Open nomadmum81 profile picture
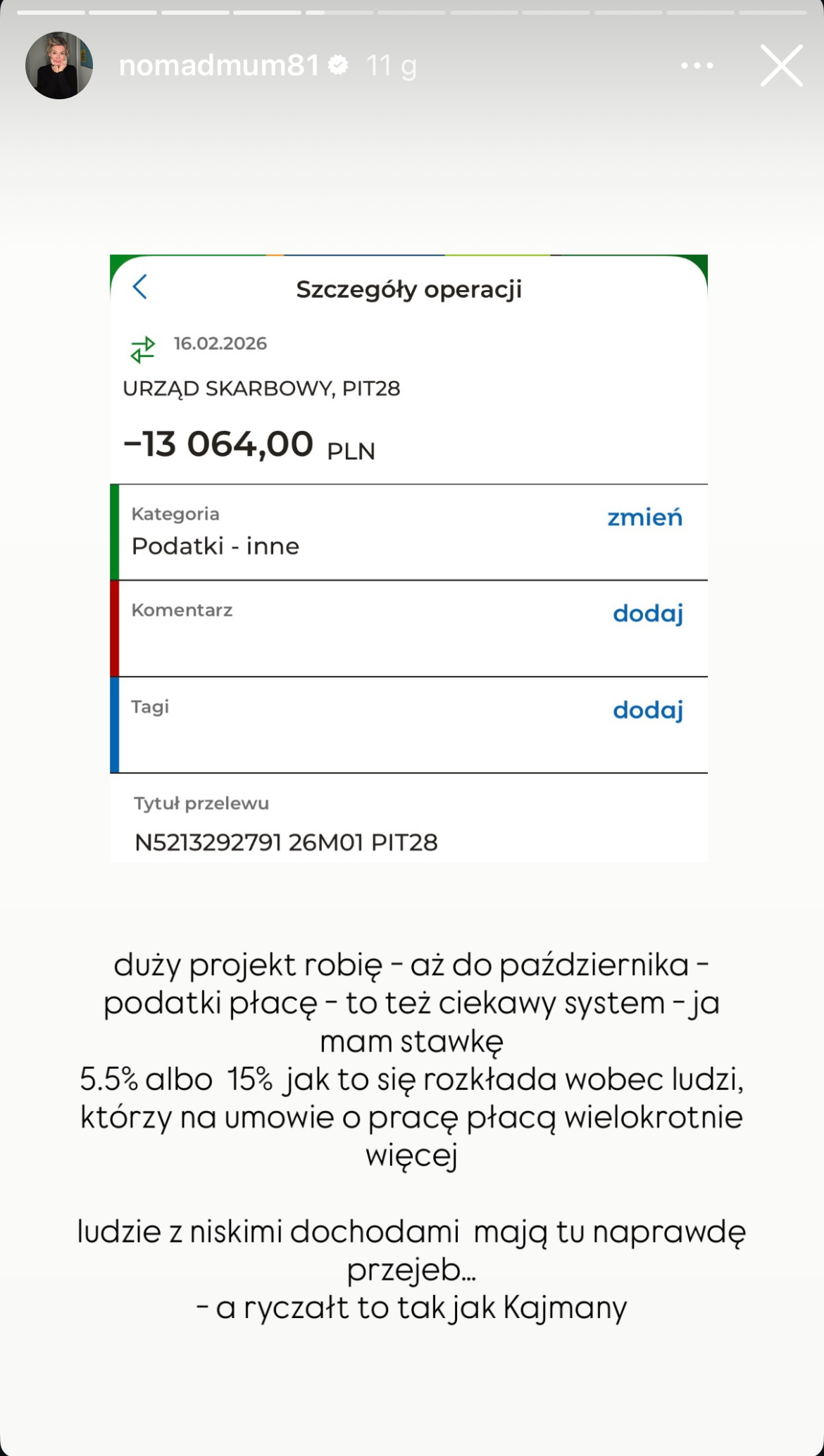The width and height of the screenshot is (824, 1456). (59, 65)
